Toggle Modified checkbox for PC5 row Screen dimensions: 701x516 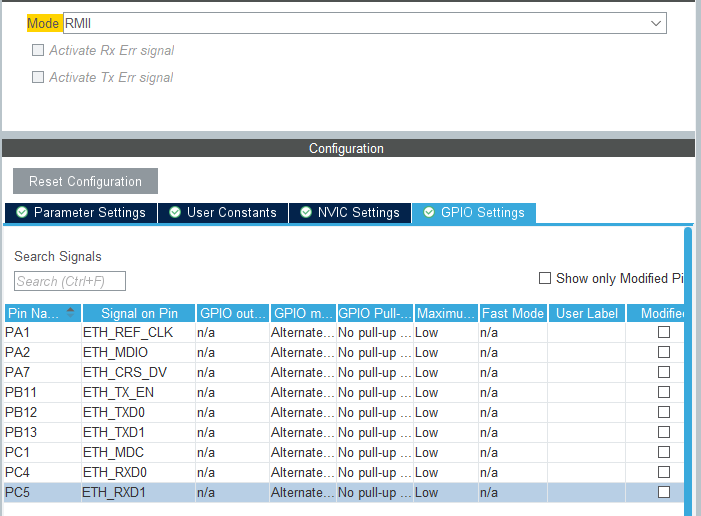tap(664, 492)
